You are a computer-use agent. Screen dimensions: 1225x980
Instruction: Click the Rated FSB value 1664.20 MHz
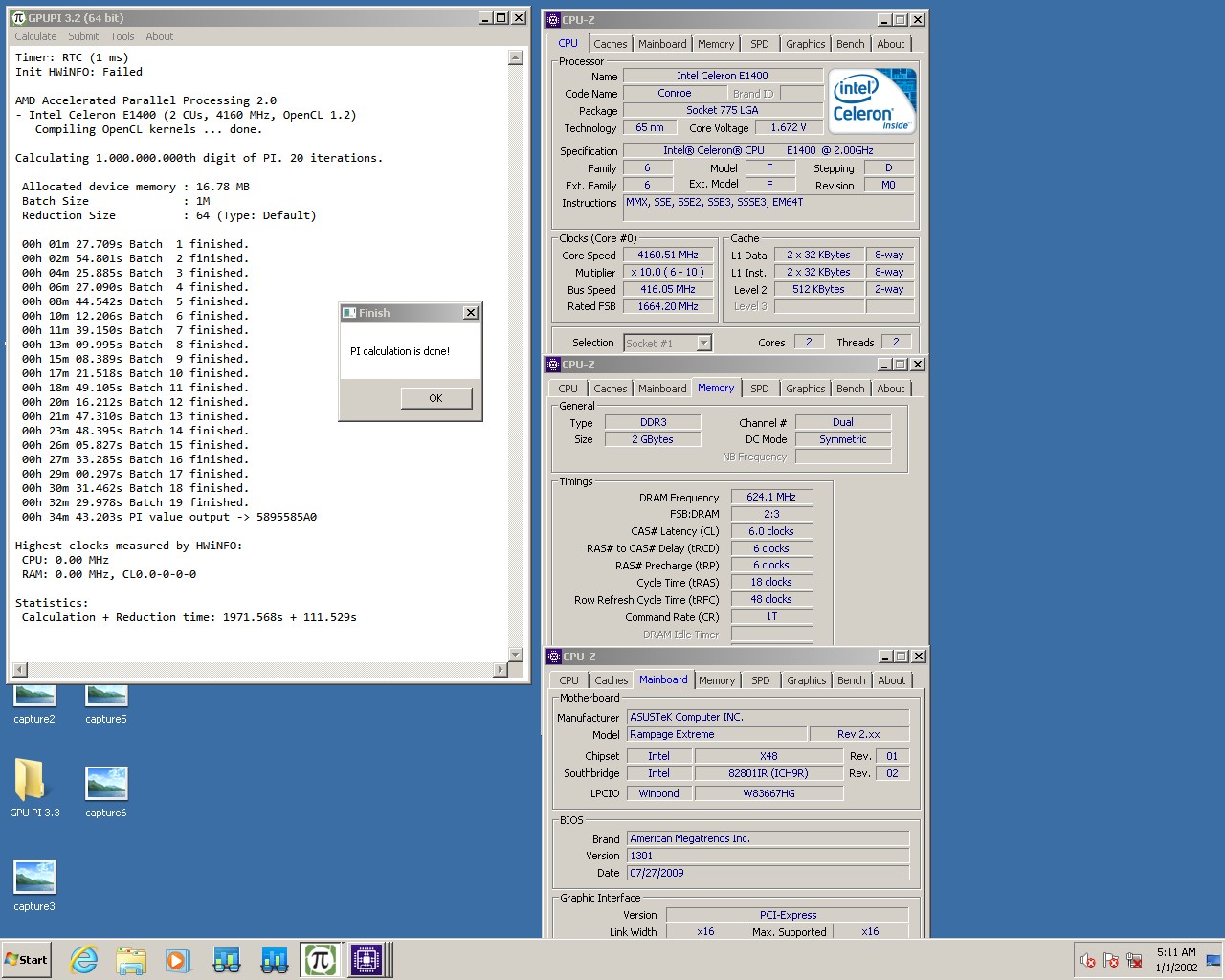[668, 306]
